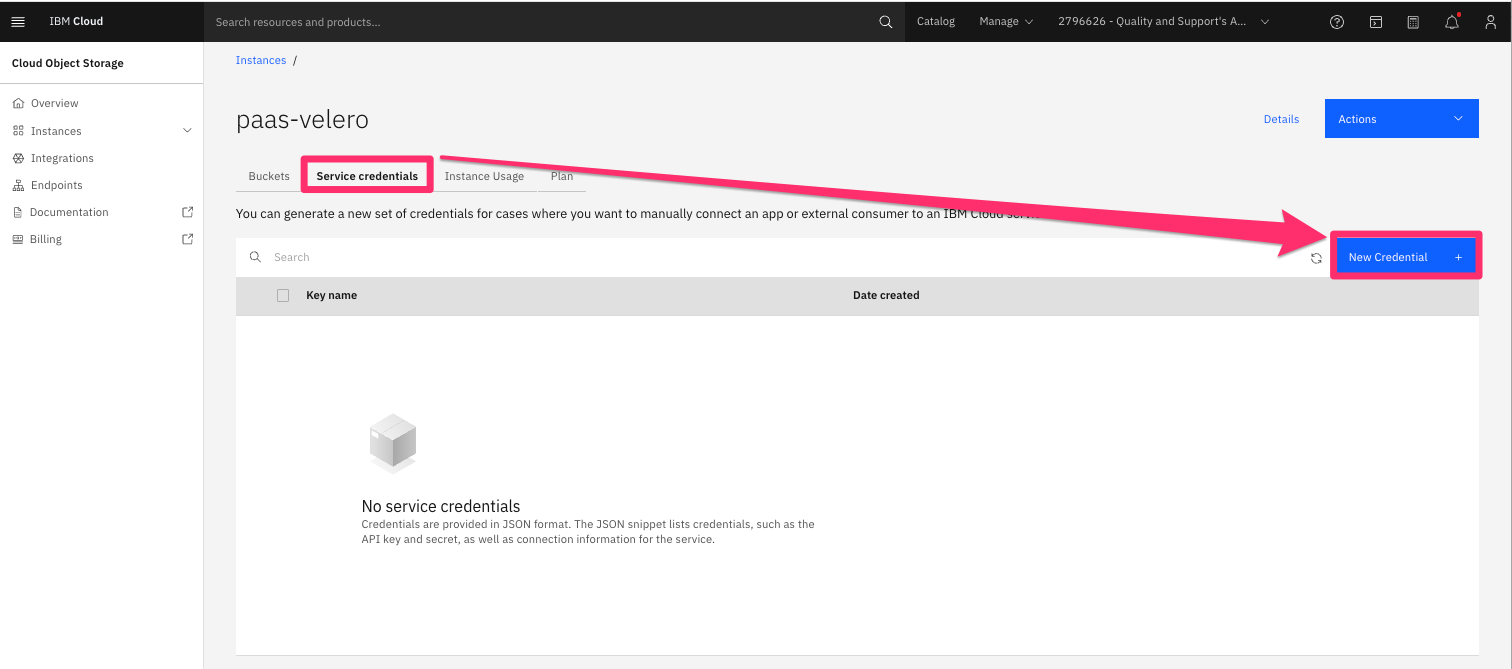Click the Cloud Object Storage sidebar title
The width and height of the screenshot is (1512, 669).
tap(68, 63)
